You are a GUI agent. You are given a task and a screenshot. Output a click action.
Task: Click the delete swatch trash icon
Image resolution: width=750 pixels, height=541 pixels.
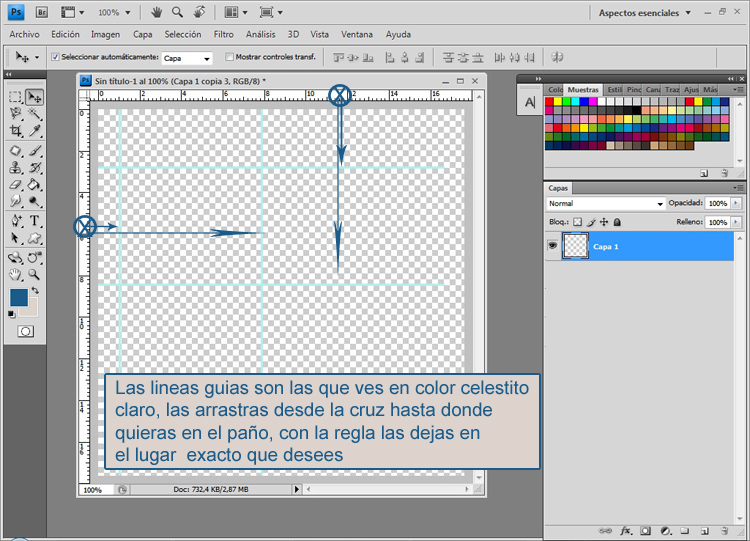(722, 173)
